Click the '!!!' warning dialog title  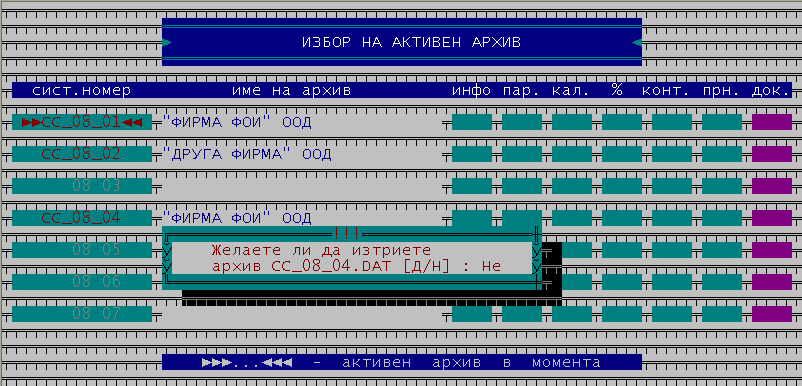tap(347, 234)
